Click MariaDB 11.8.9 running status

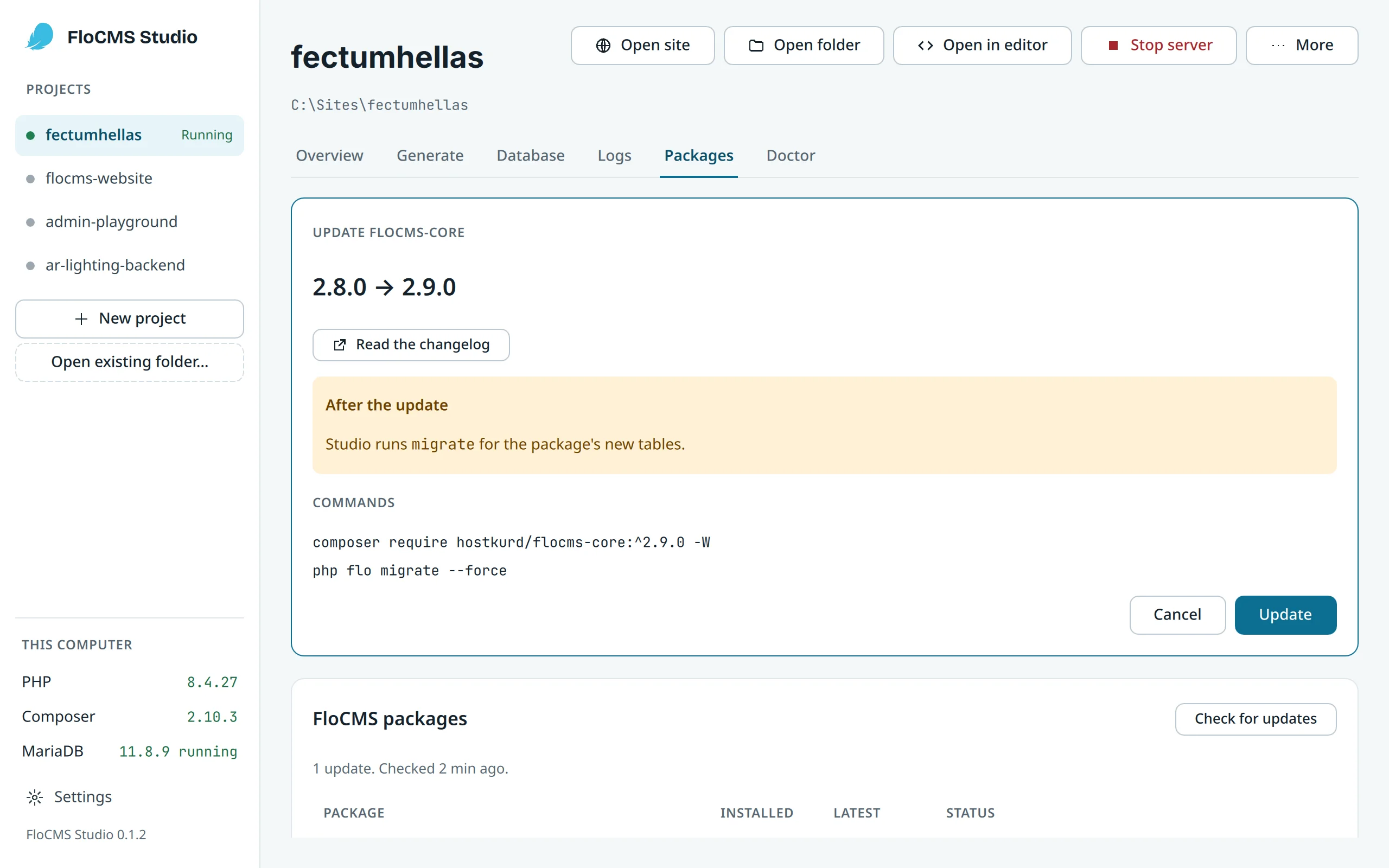coord(178,751)
